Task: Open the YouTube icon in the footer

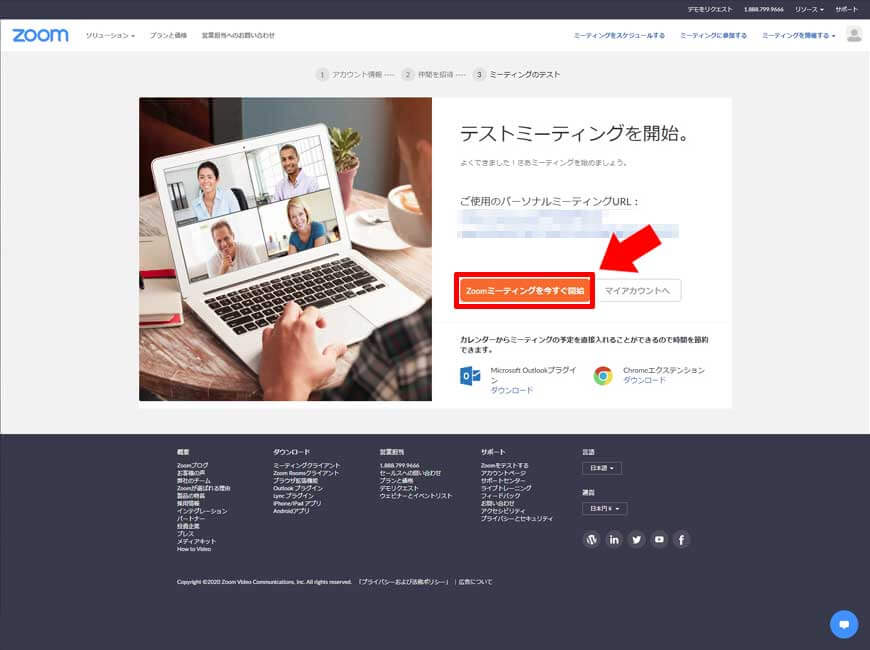Action: [x=659, y=539]
